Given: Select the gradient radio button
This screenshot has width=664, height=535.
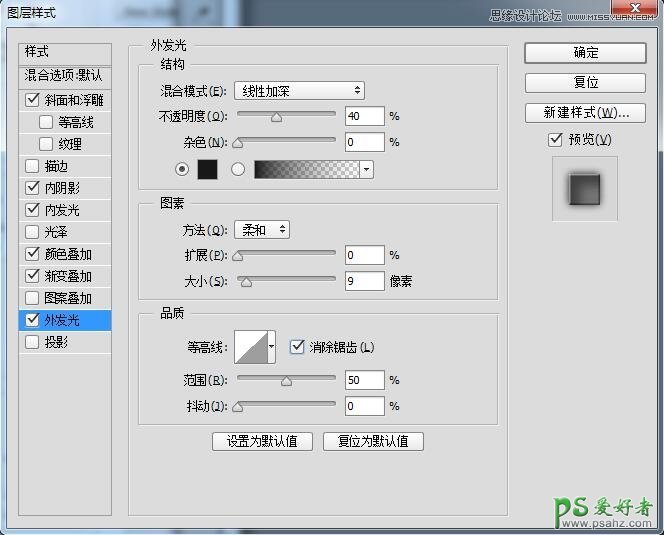Looking at the screenshot, I should point(238,169).
